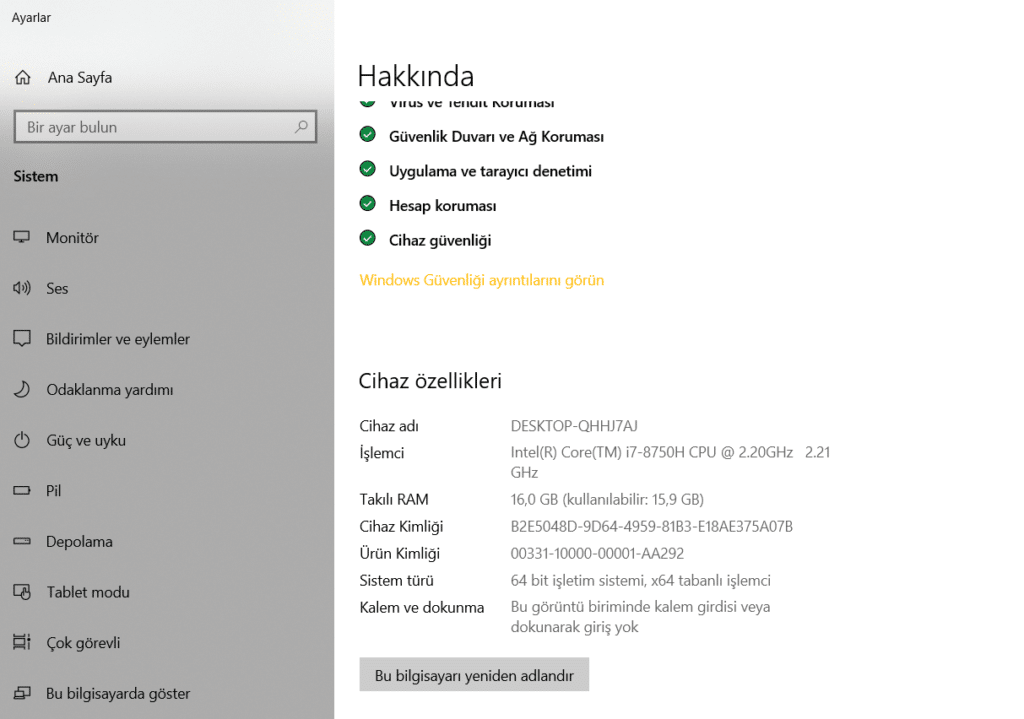Select the Bildirimler ve eylemler chat icon
This screenshot has height=719, width=1024.
23,339
